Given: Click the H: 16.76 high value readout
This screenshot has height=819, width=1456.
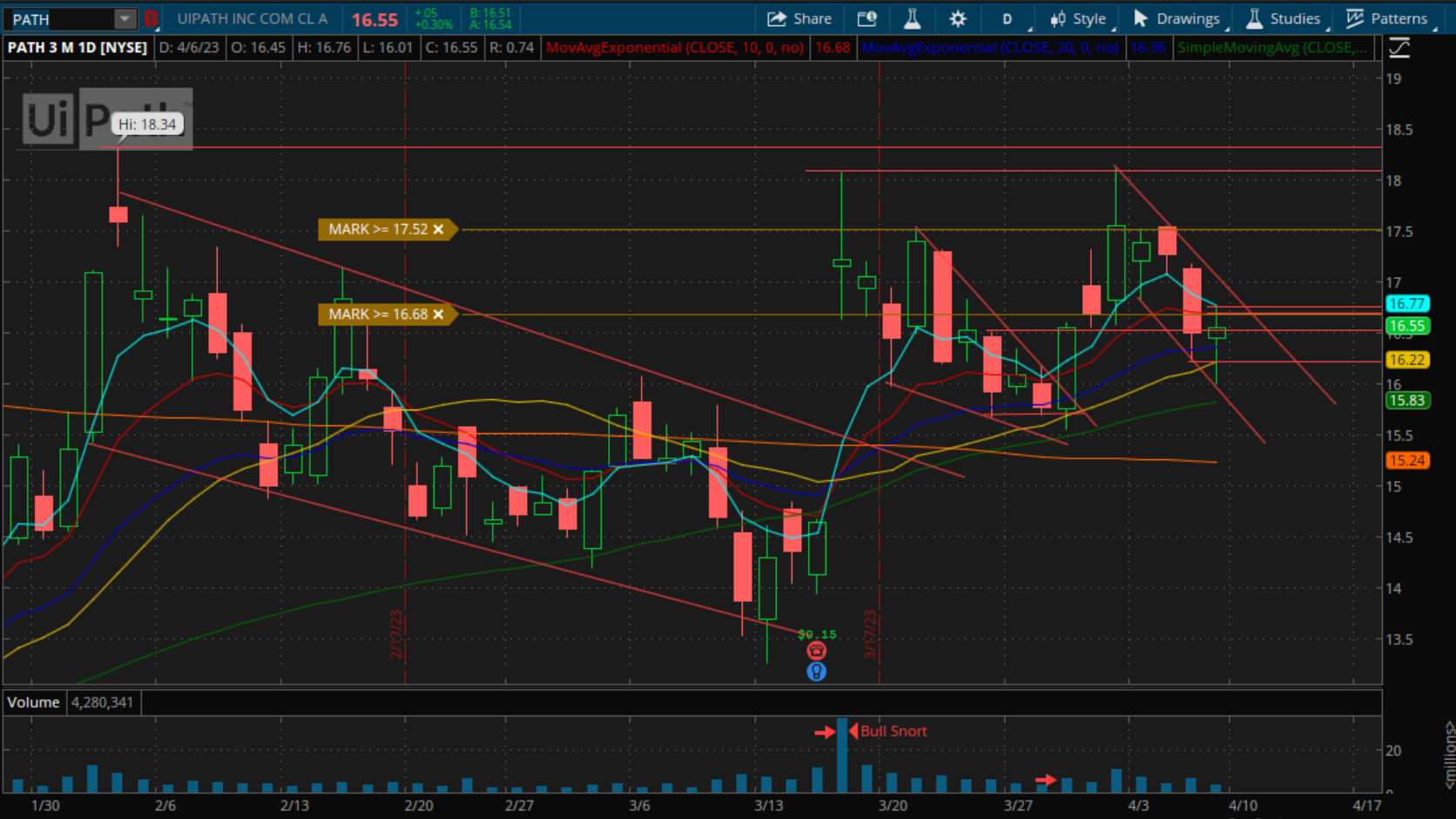Looking at the screenshot, I should pos(324,47).
